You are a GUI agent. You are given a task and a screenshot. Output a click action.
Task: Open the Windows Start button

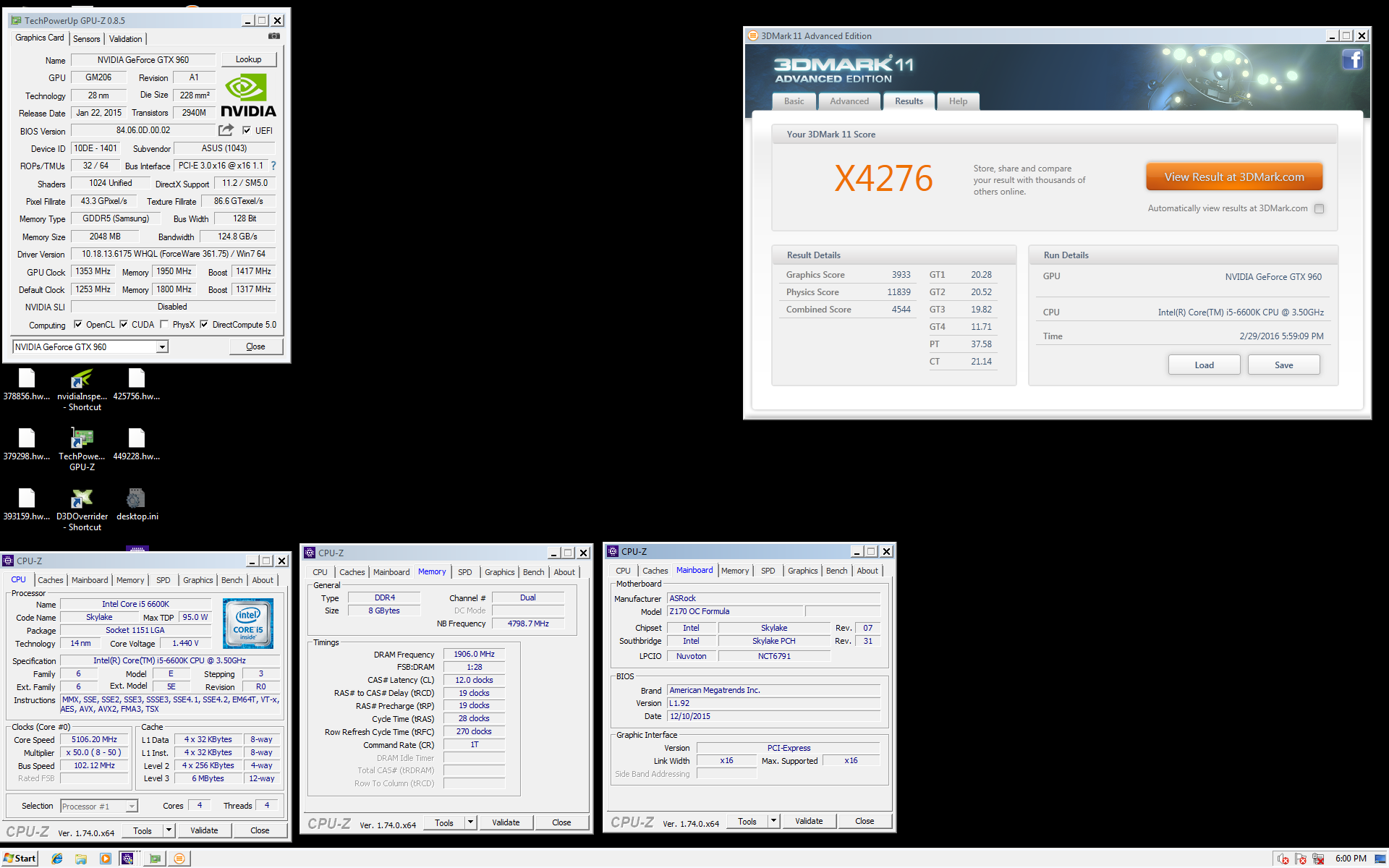coord(20,859)
